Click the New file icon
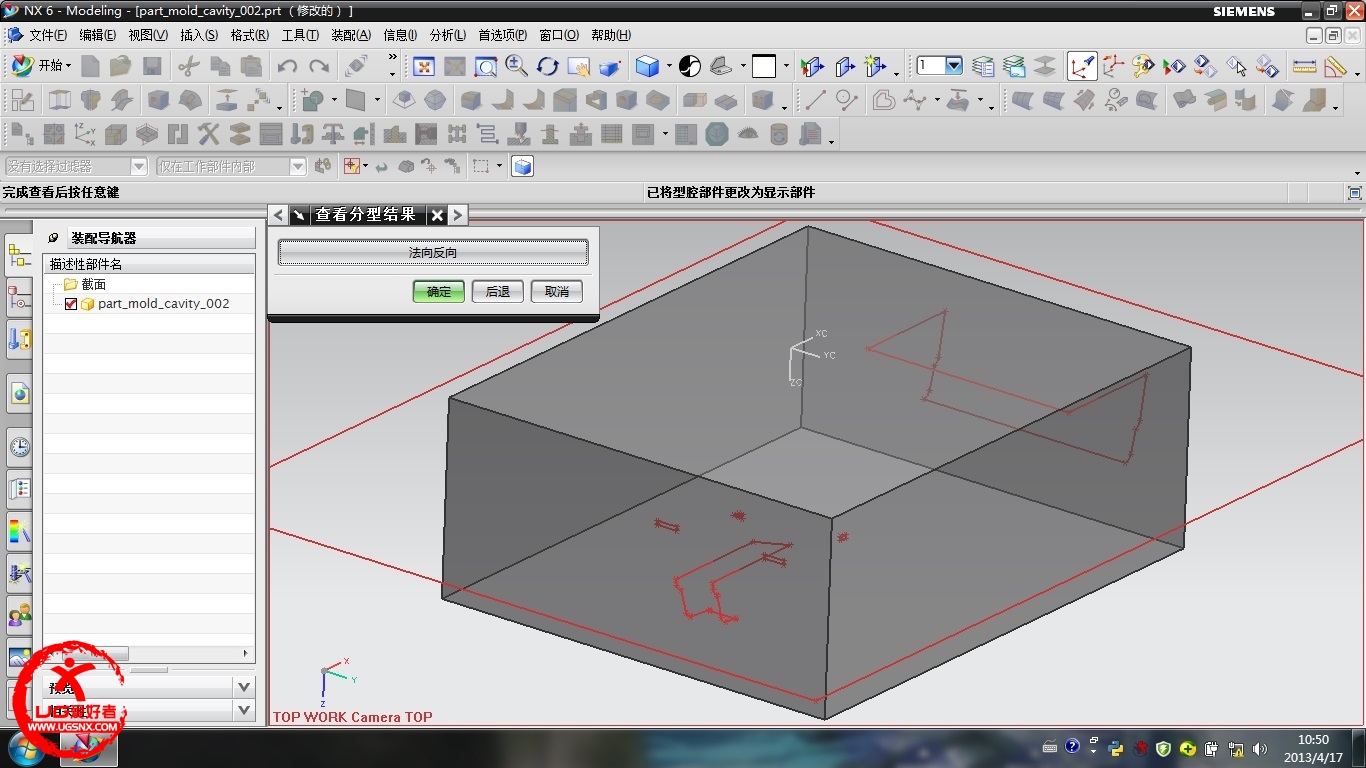 click(x=91, y=66)
